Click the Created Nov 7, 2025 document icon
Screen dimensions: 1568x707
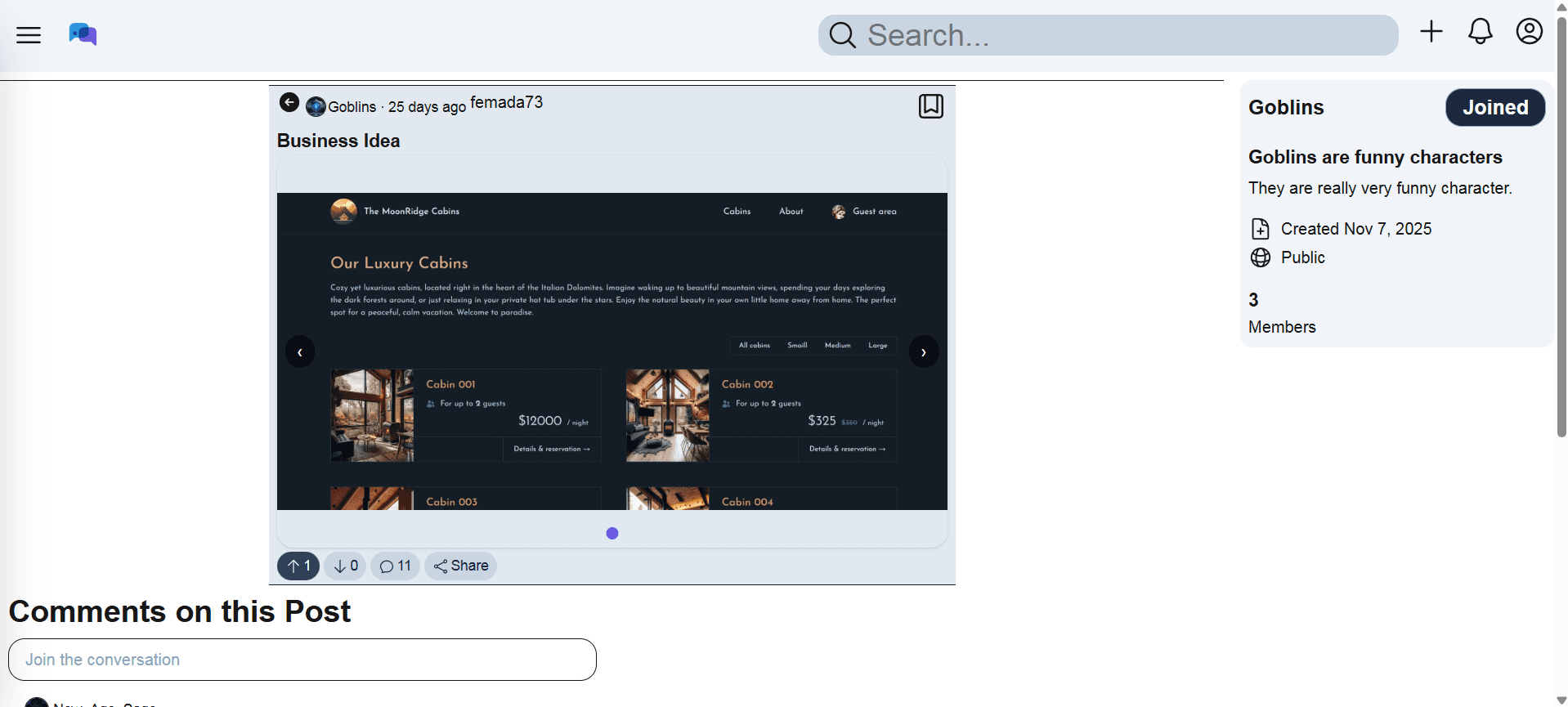pyautogui.click(x=1261, y=229)
